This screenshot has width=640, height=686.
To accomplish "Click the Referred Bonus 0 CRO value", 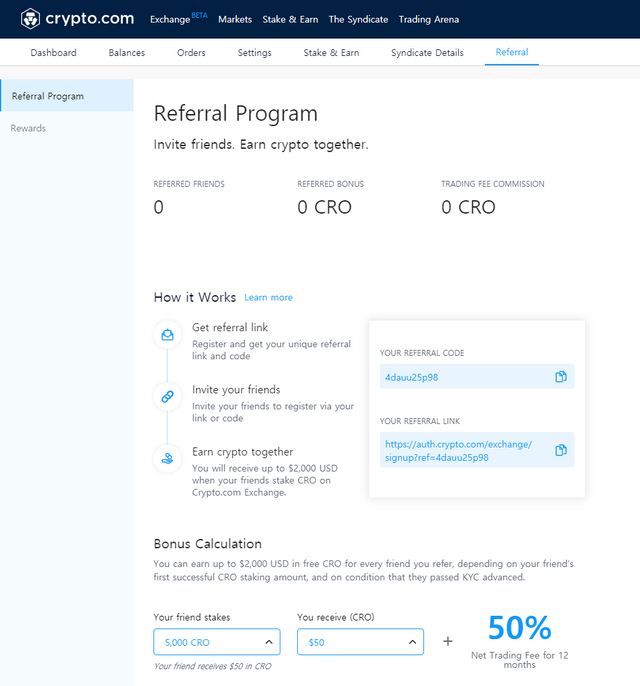I will [325, 207].
